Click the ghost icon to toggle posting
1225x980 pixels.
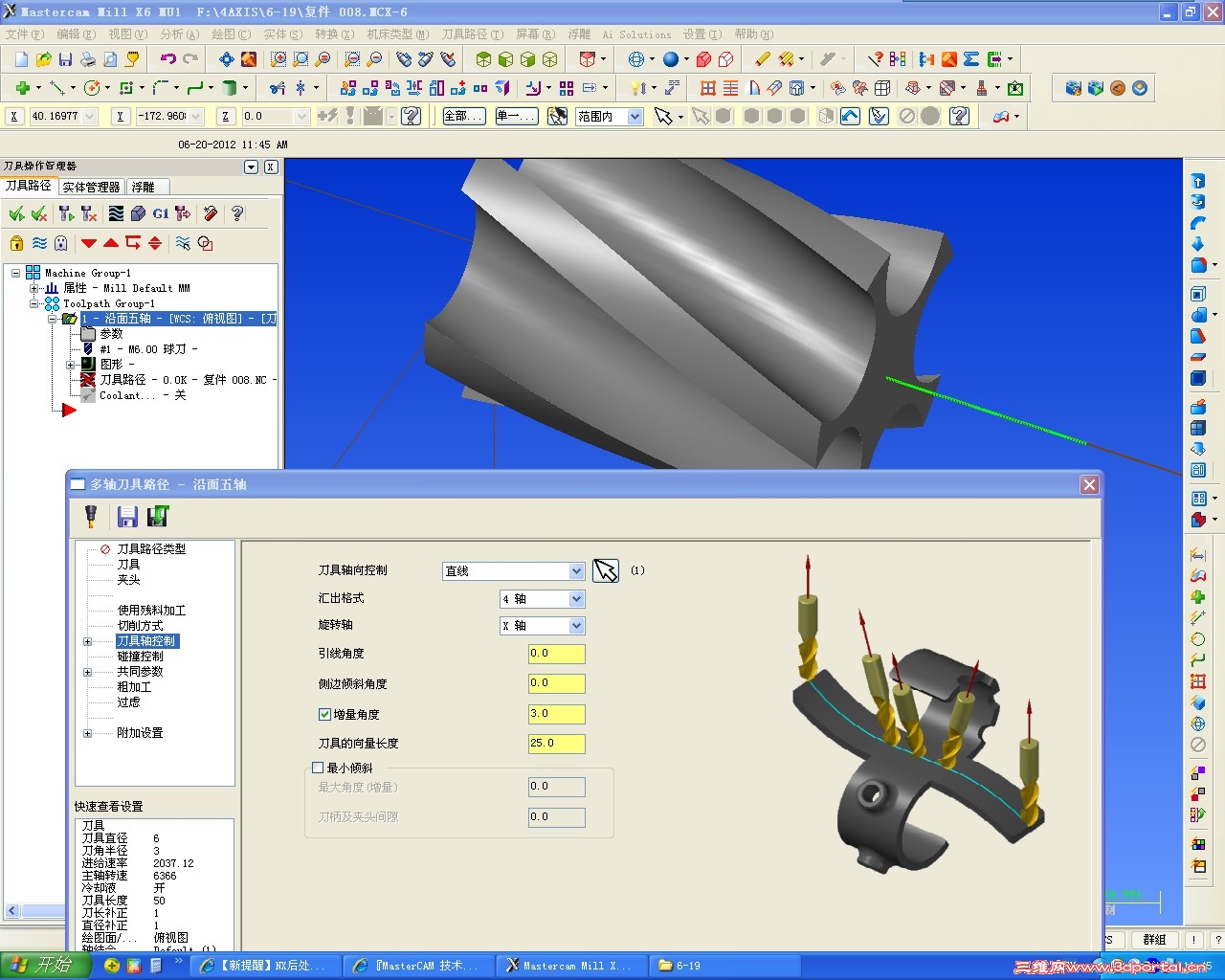click(61, 243)
